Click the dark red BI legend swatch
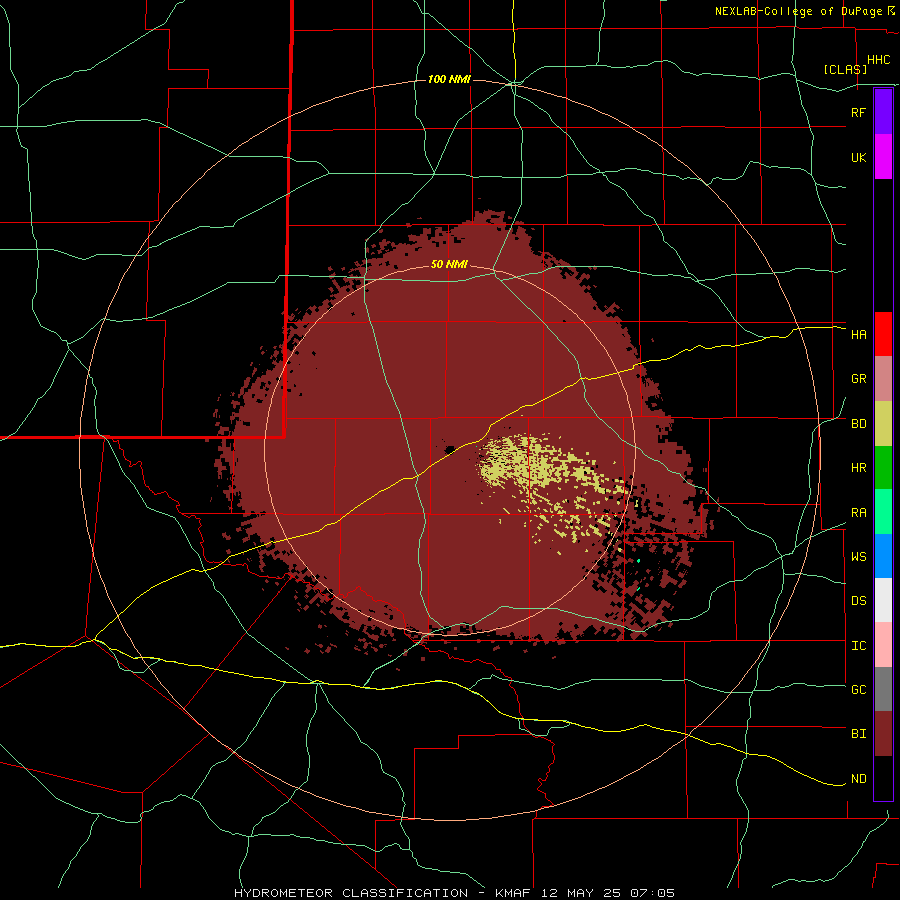Screen dimensions: 900x900 point(883,734)
